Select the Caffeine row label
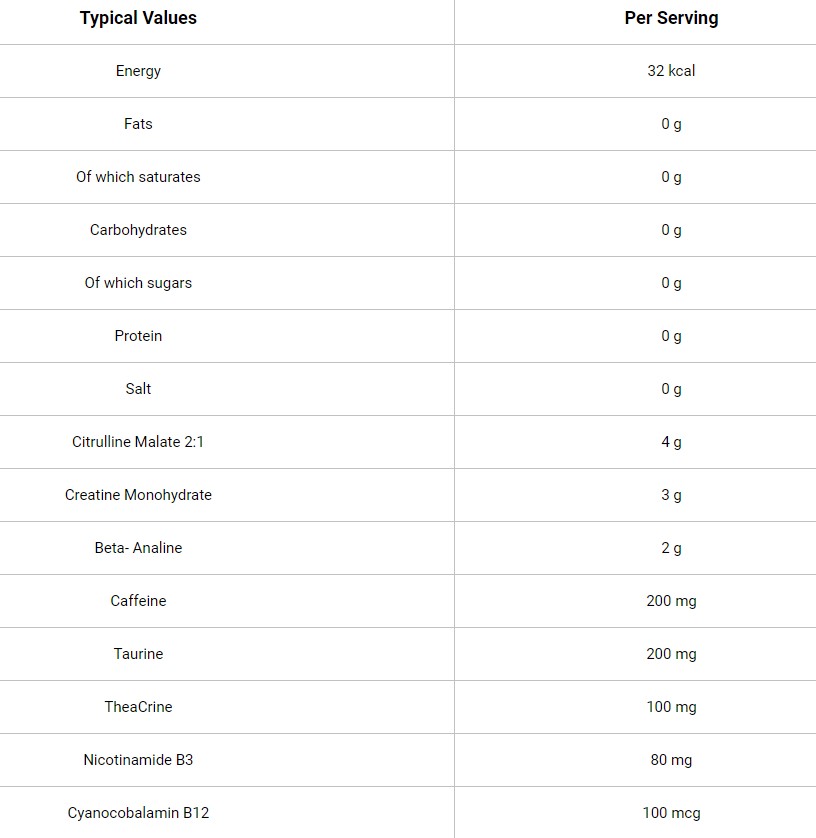 [138, 600]
